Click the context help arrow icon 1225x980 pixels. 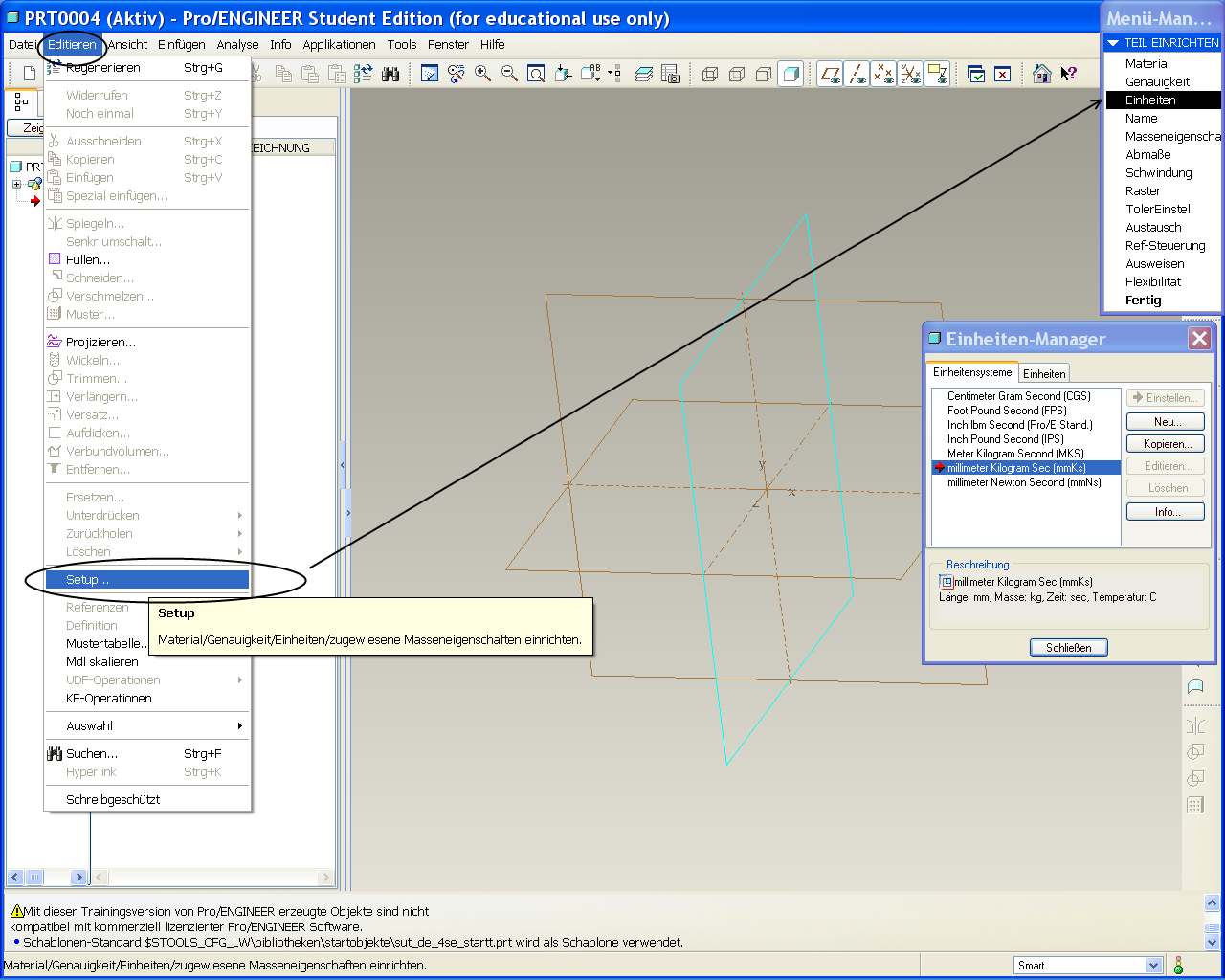click(1069, 74)
